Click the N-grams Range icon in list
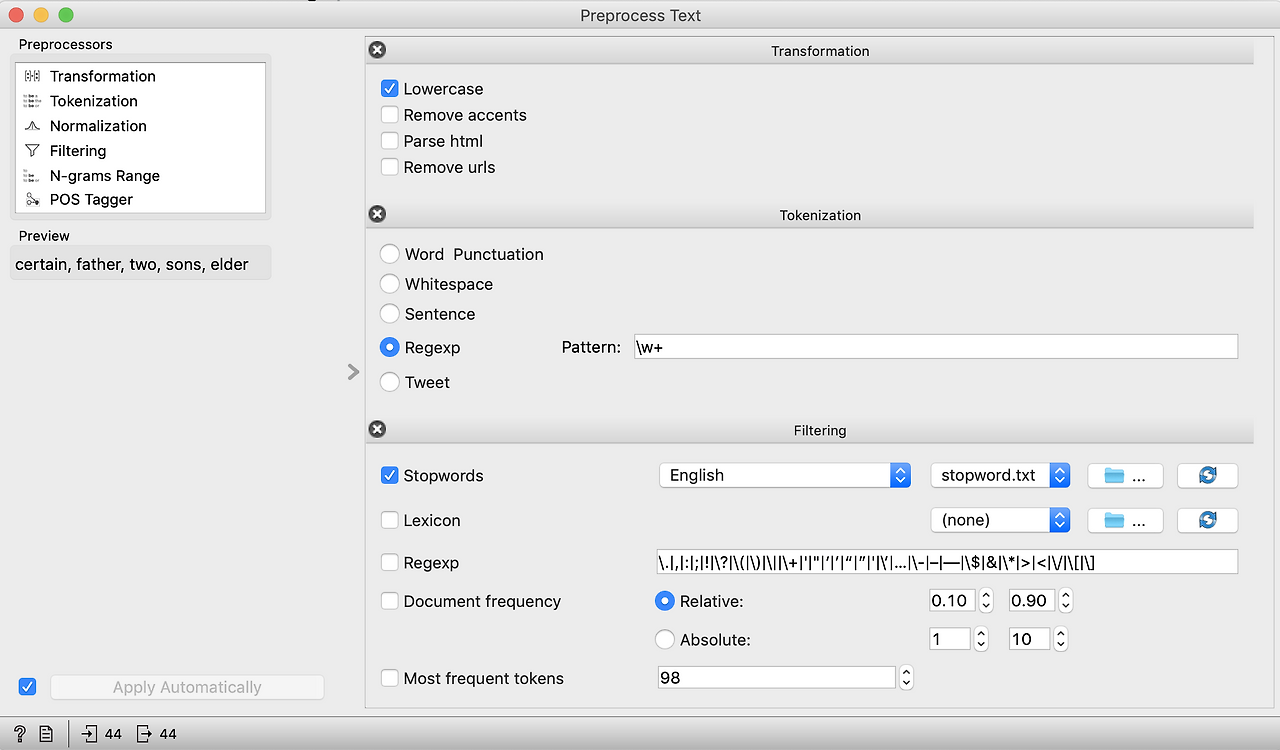 click(x=32, y=175)
